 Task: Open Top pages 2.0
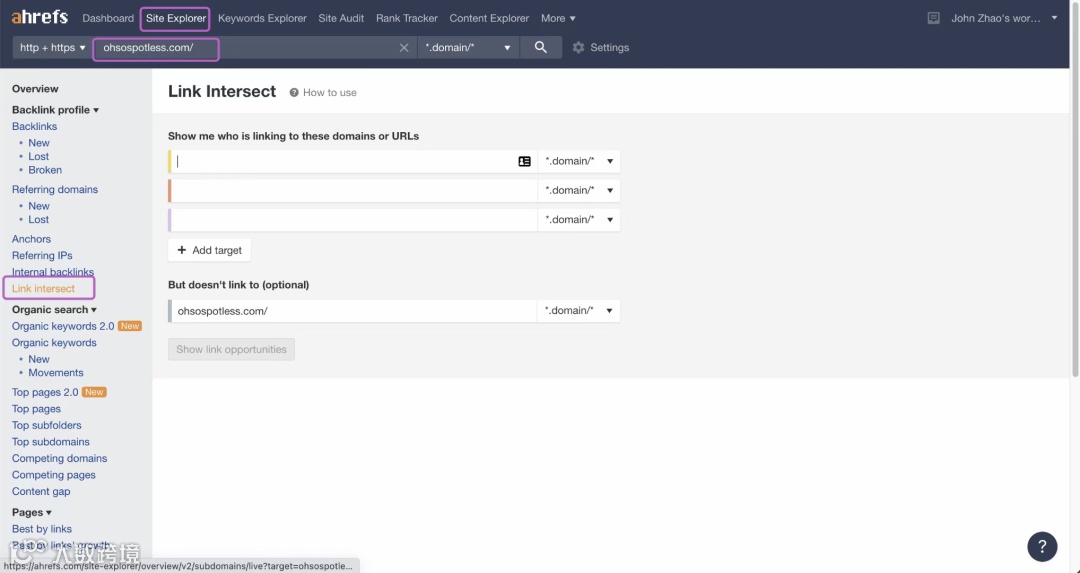[45, 392]
